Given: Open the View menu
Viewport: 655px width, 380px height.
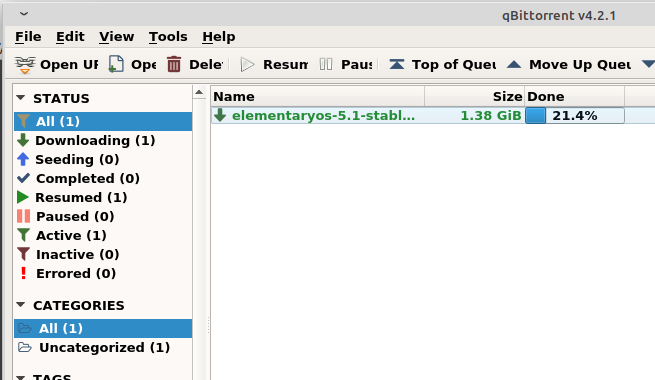Looking at the screenshot, I should point(117,37).
